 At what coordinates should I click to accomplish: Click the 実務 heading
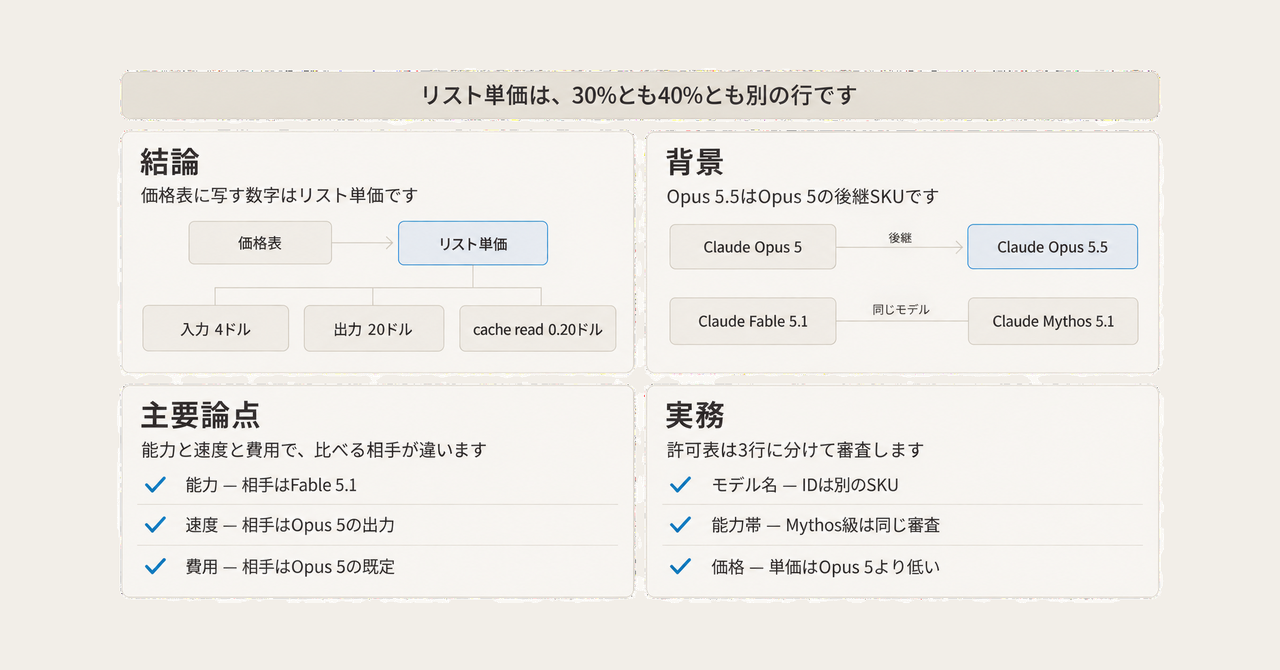[x=695, y=415]
